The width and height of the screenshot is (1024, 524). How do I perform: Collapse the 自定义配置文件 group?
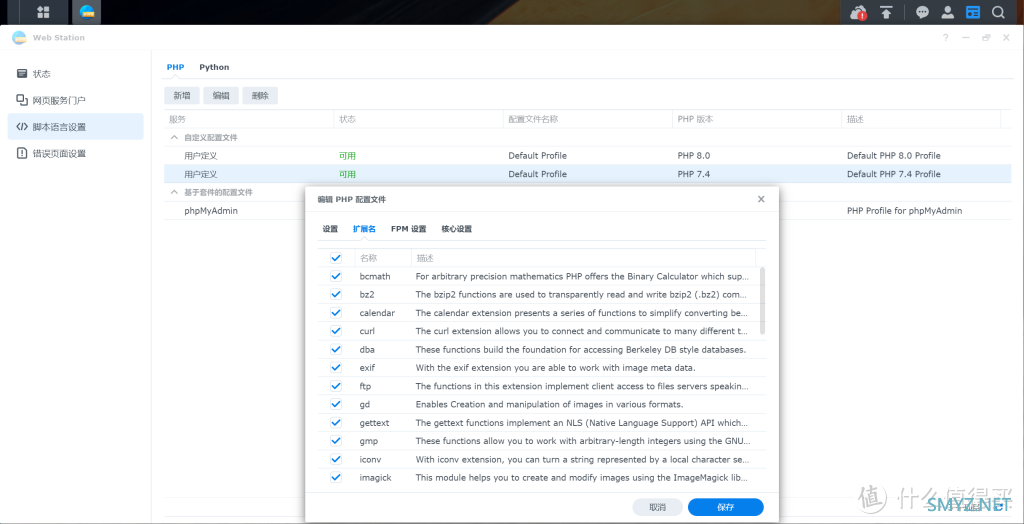174,138
